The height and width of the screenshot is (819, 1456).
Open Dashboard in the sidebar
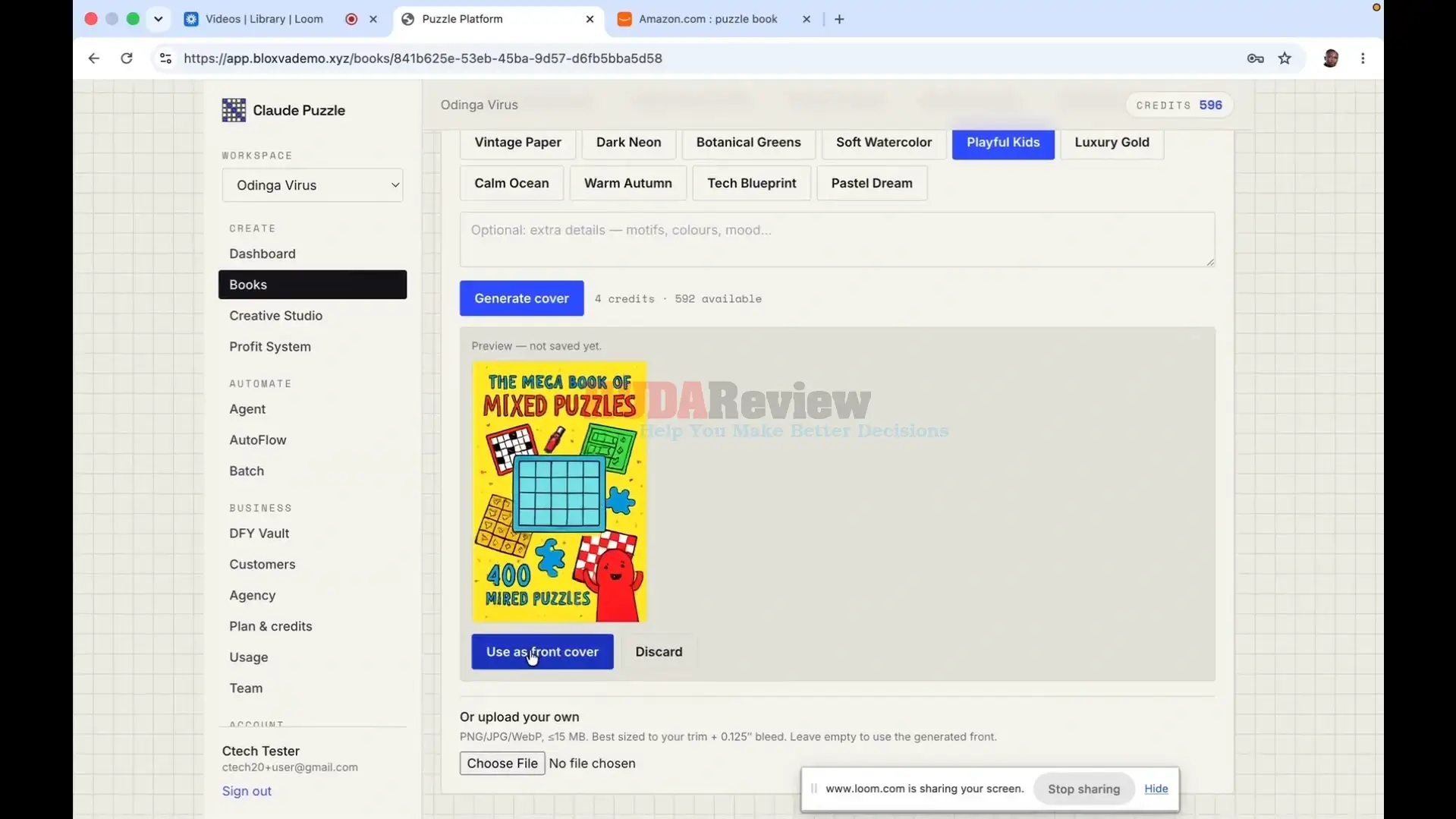pos(313,254)
